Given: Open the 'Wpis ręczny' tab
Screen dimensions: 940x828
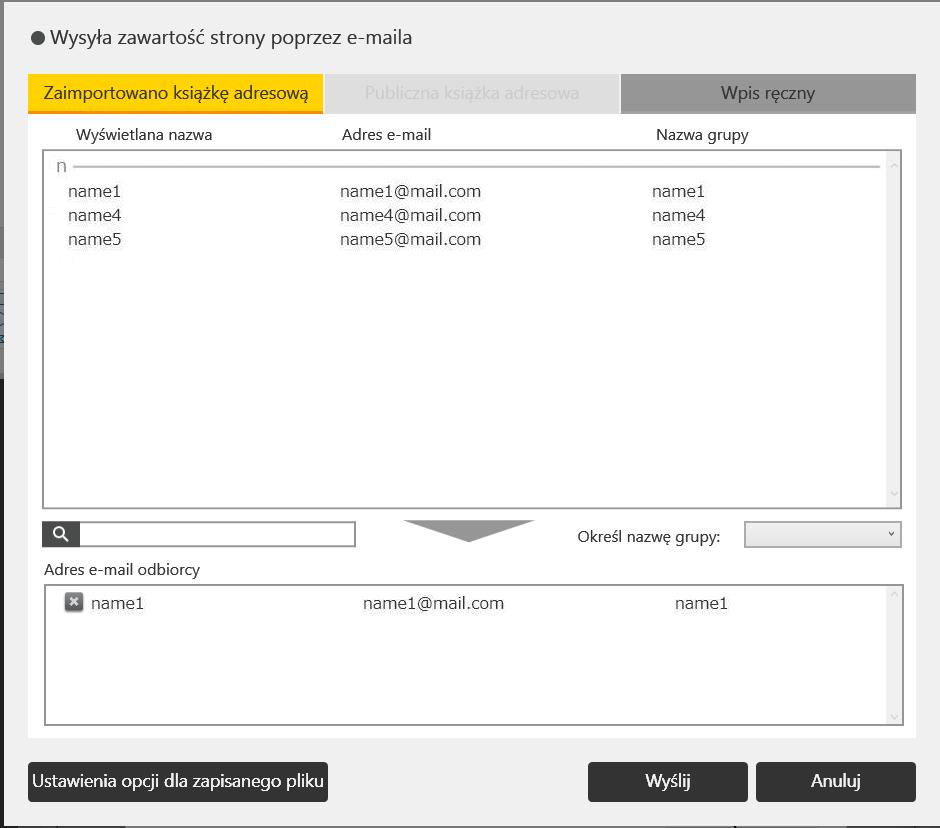Looking at the screenshot, I should pyautogui.click(x=768, y=94).
